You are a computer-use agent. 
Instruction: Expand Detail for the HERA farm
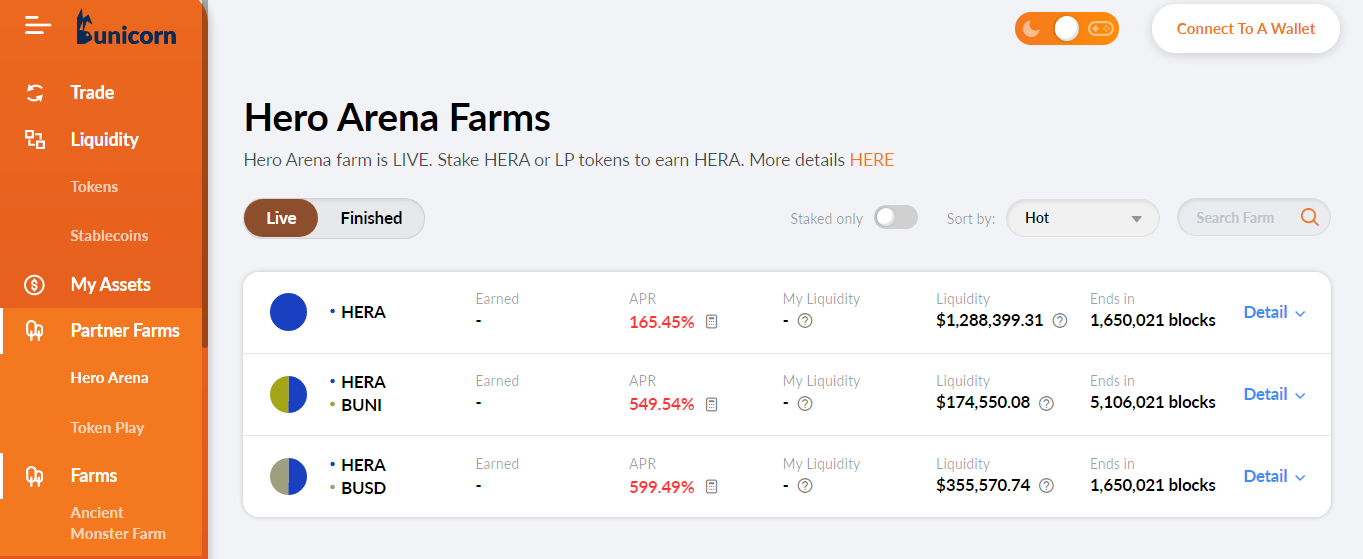click(x=1274, y=312)
